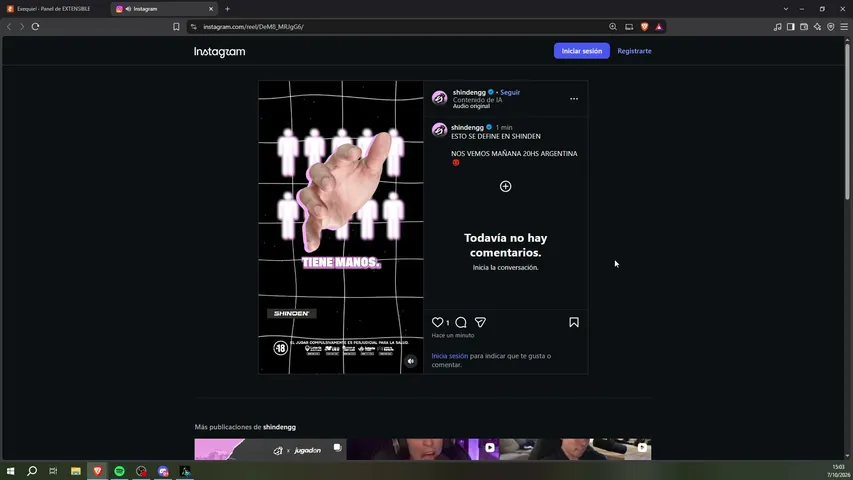Image resolution: width=853 pixels, height=480 pixels.
Task: Go forward in browser history
Action: coord(22,26)
